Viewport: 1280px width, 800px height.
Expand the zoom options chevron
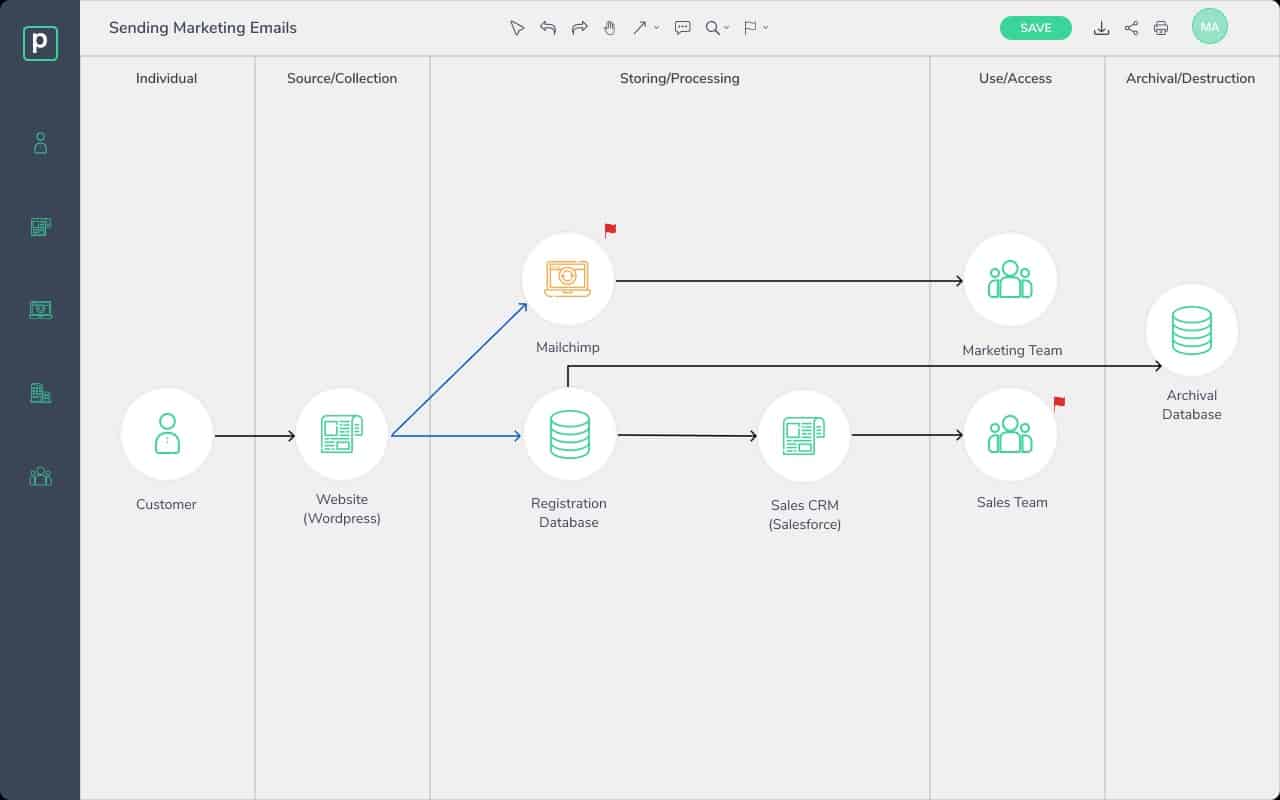(x=727, y=28)
